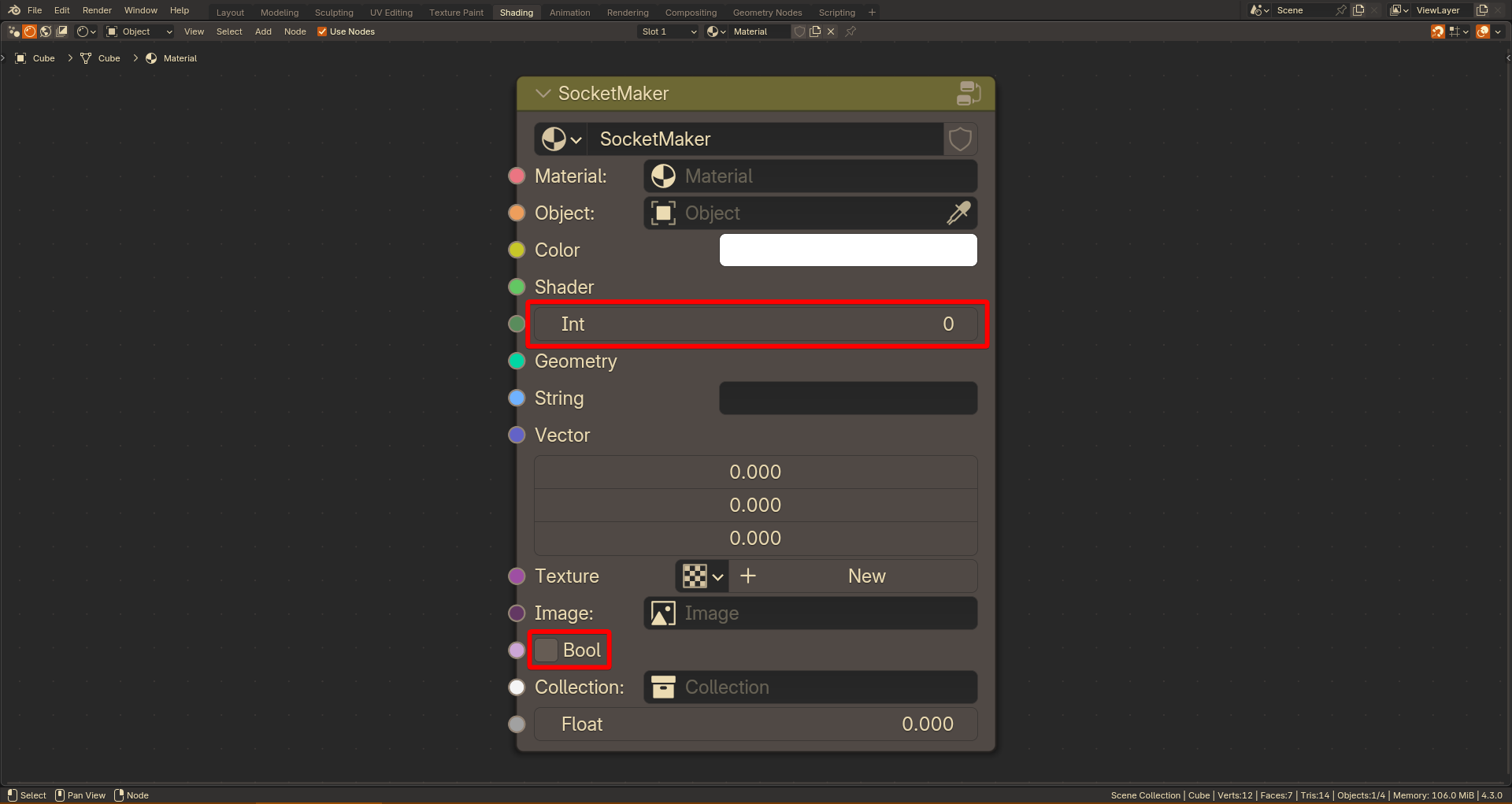
Task: Unlink the material with the X button
Action: click(832, 31)
